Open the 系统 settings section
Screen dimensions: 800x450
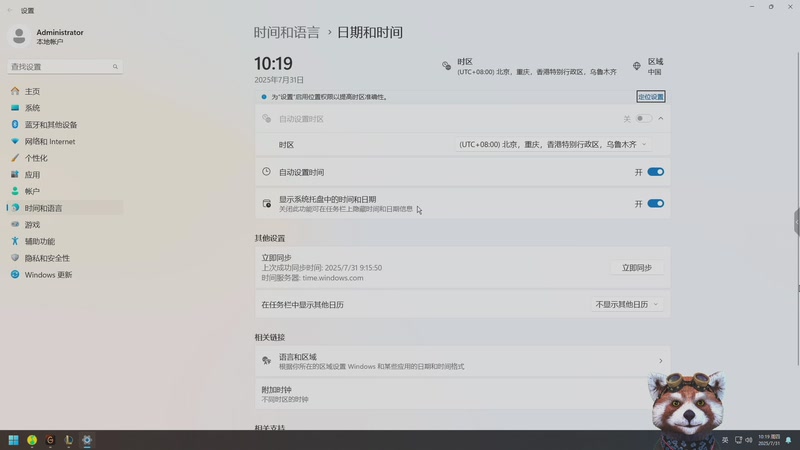coord(32,108)
